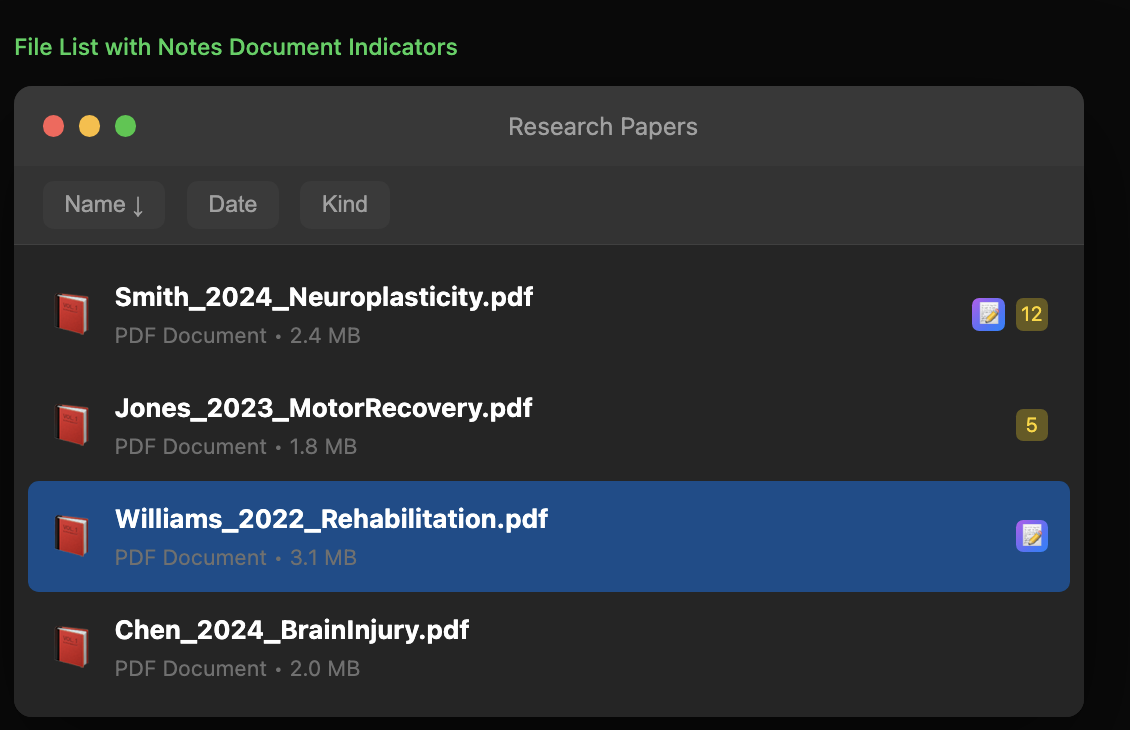Click the "PDF Document • 2.0 MB" subtitle

pyautogui.click(x=237, y=668)
